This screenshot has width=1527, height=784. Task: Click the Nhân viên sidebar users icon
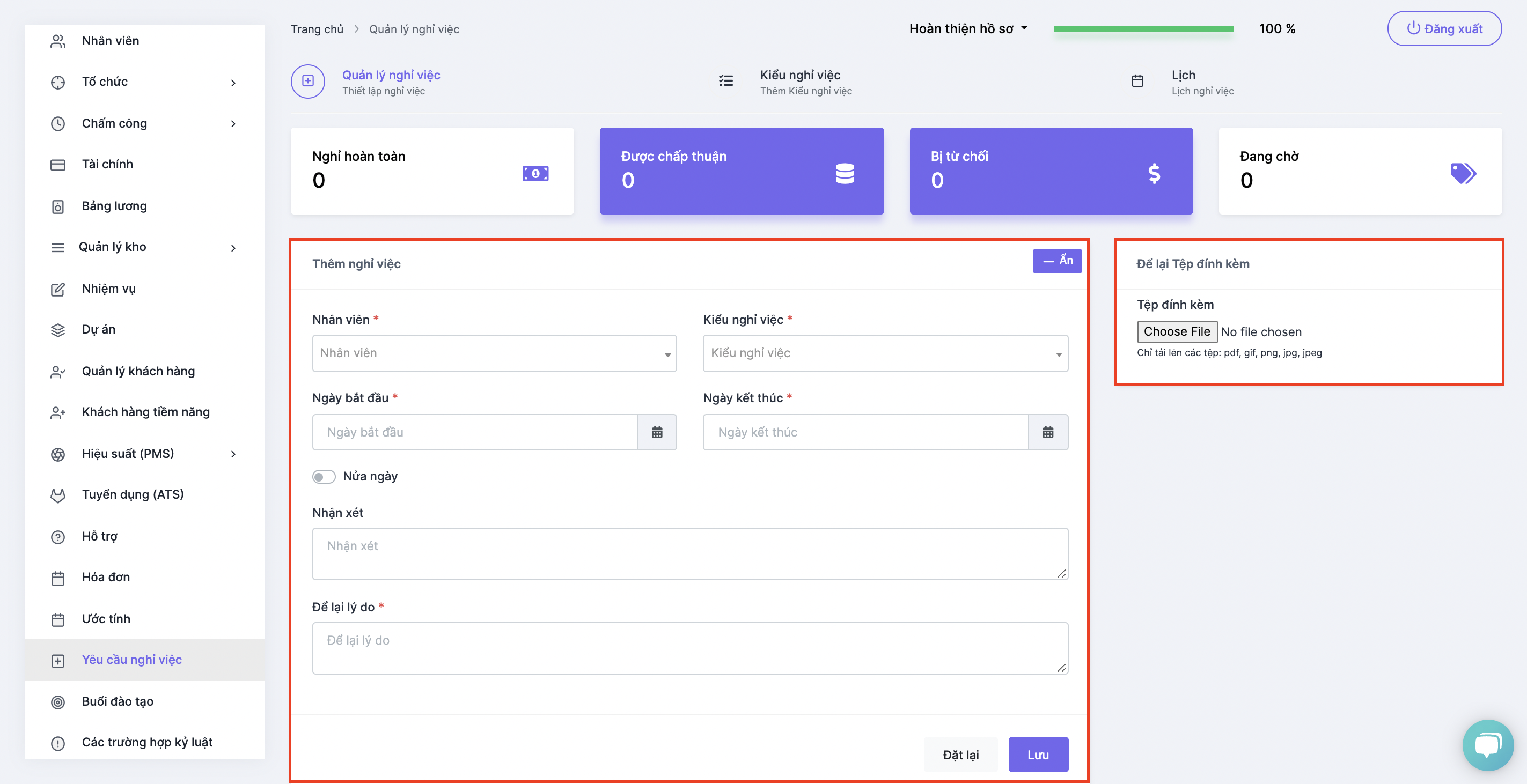(57, 41)
